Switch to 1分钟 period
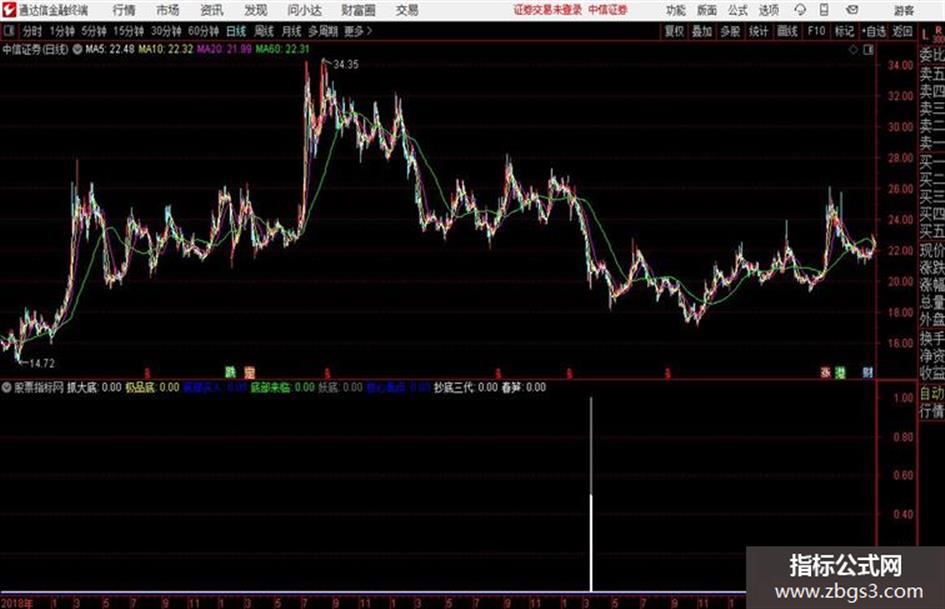 click(x=62, y=31)
